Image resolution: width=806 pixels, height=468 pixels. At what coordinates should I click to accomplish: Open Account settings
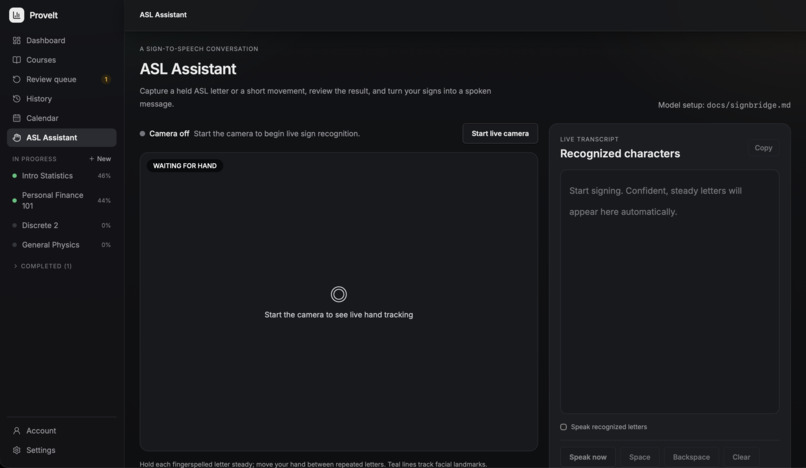click(x=62, y=430)
